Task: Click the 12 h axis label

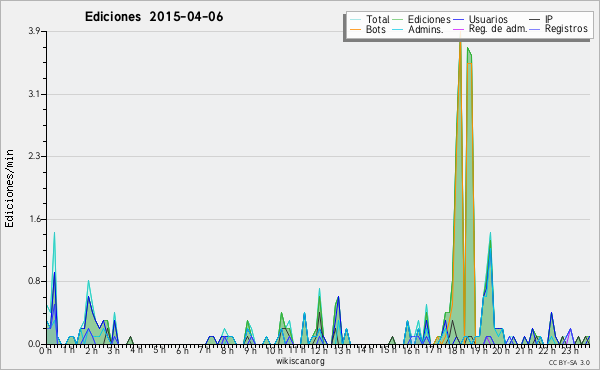Action: pyautogui.click(x=319, y=350)
